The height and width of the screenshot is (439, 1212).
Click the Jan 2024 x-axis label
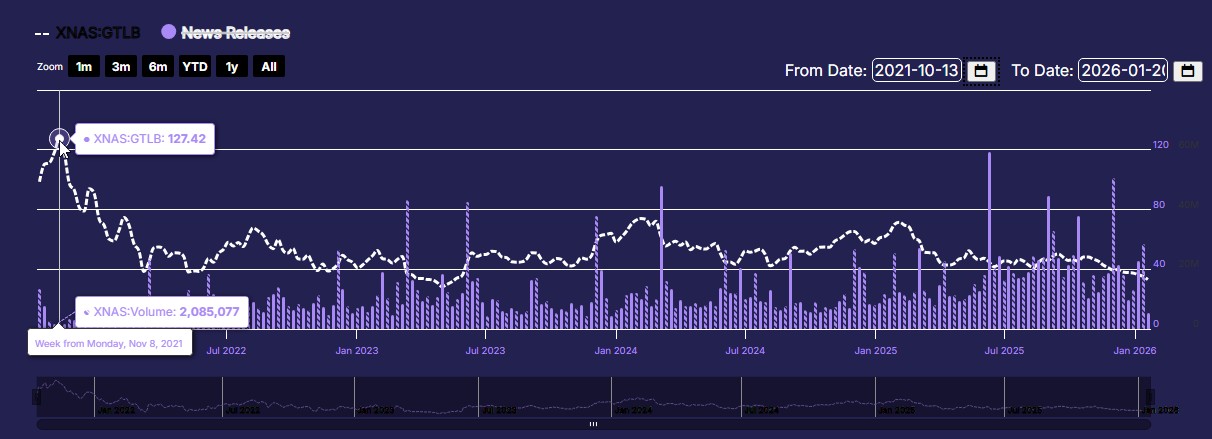tap(616, 351)
